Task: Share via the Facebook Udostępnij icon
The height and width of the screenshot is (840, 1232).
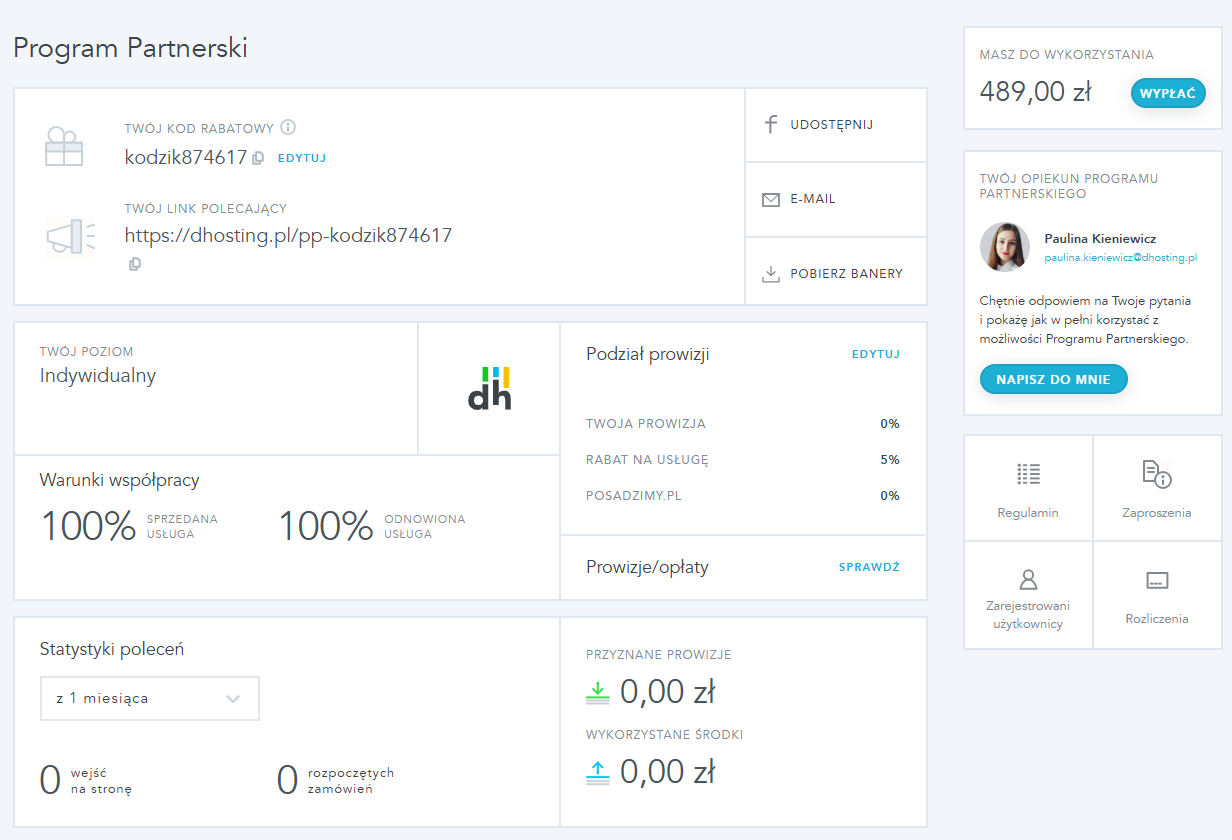Action: tap(771, 125)
